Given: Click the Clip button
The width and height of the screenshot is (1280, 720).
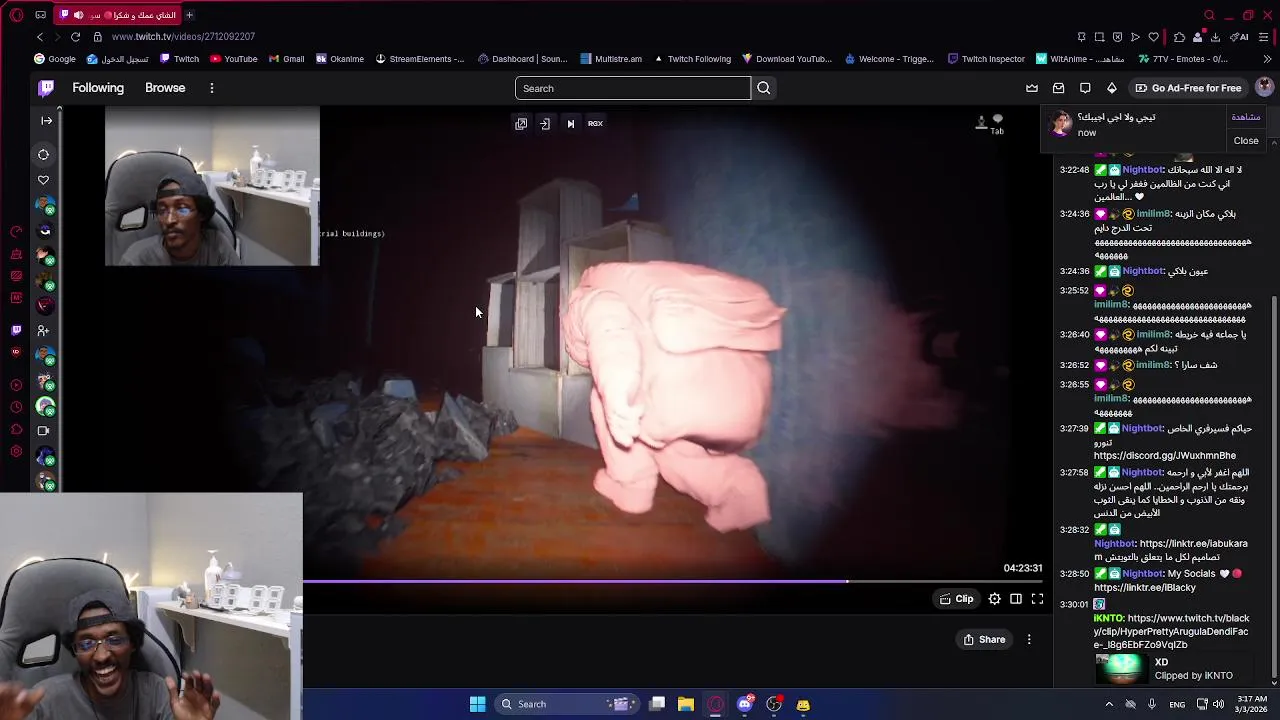Looking at the screenshot, I should coord(956,599).
